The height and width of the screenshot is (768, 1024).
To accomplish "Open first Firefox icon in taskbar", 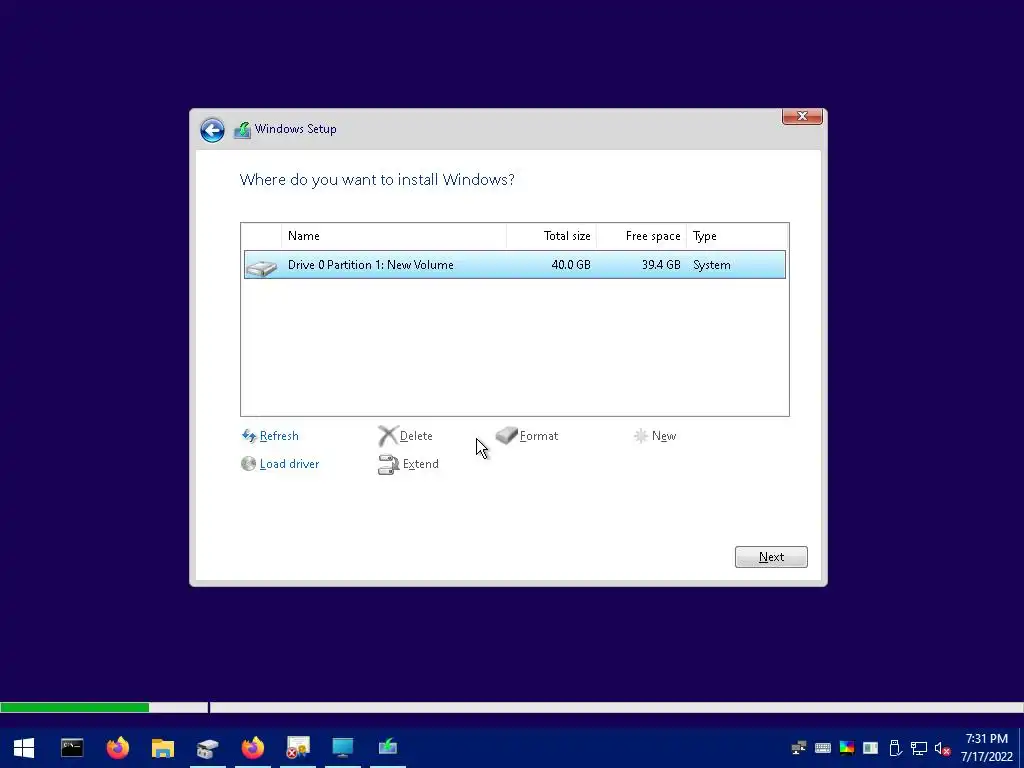I will pyautogui.click(x=118, y=748).
